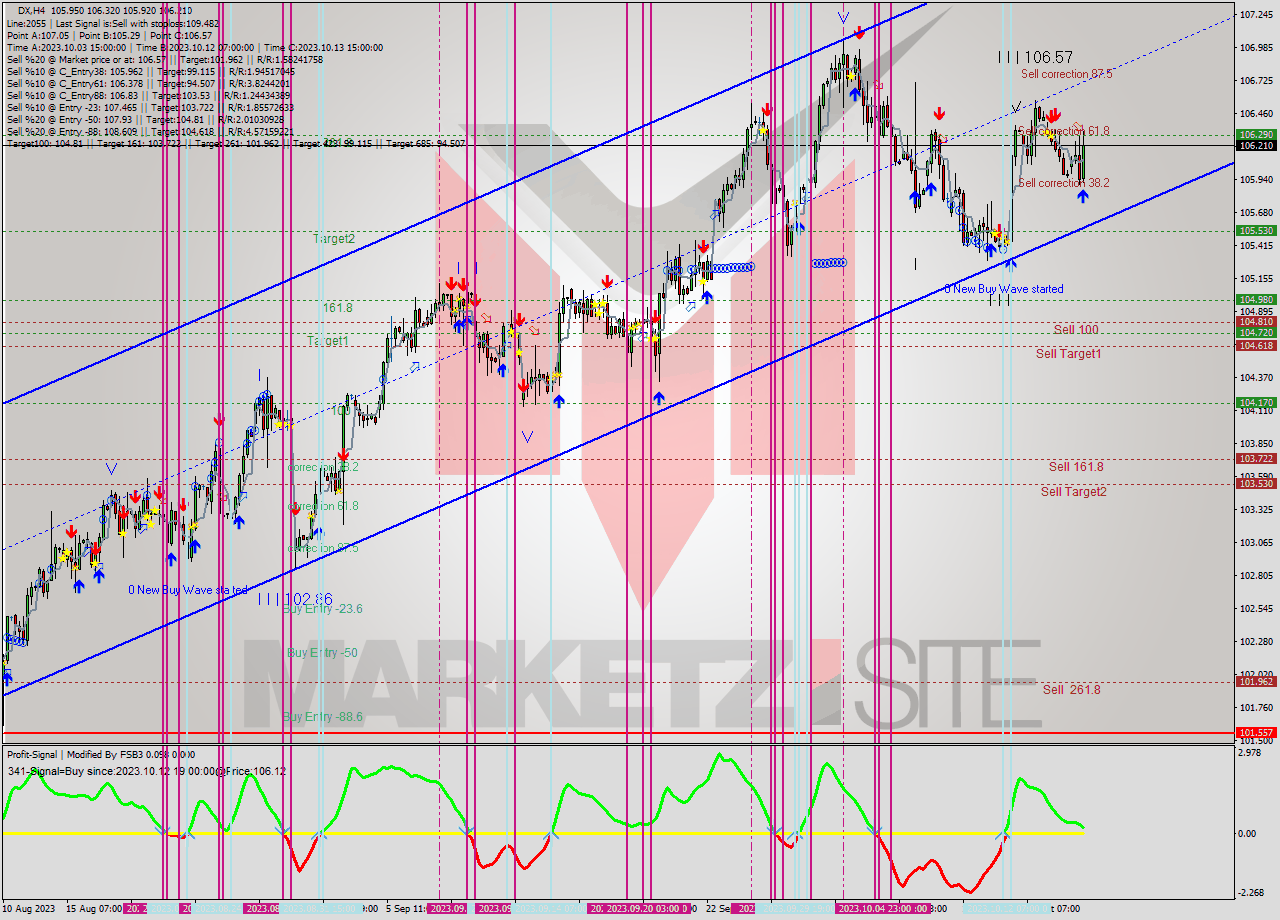Click the 'Buy Entry -23.6' label
This screenshot has width=1280, height=920.
[322, 608]
